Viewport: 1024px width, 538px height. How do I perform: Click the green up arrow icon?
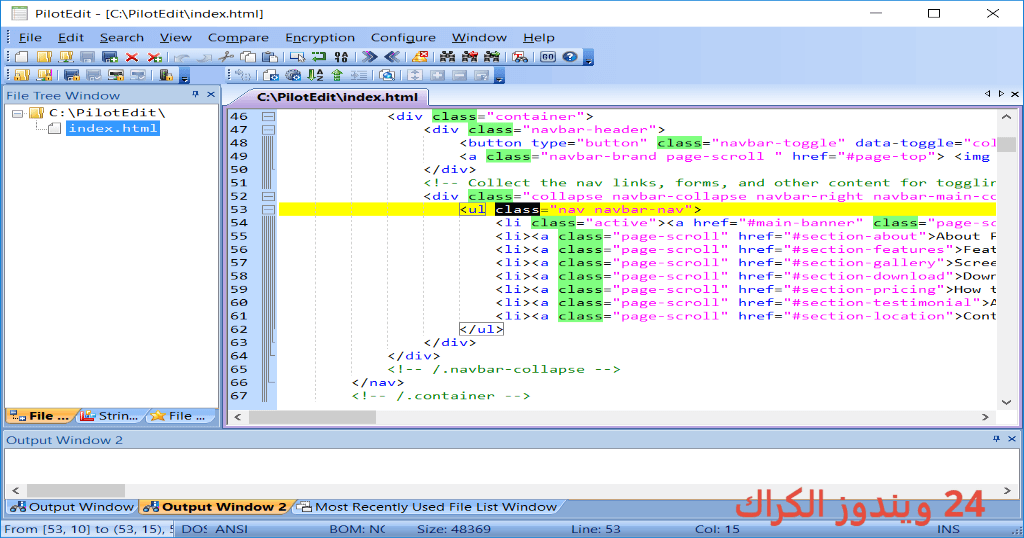coord(337,76)
